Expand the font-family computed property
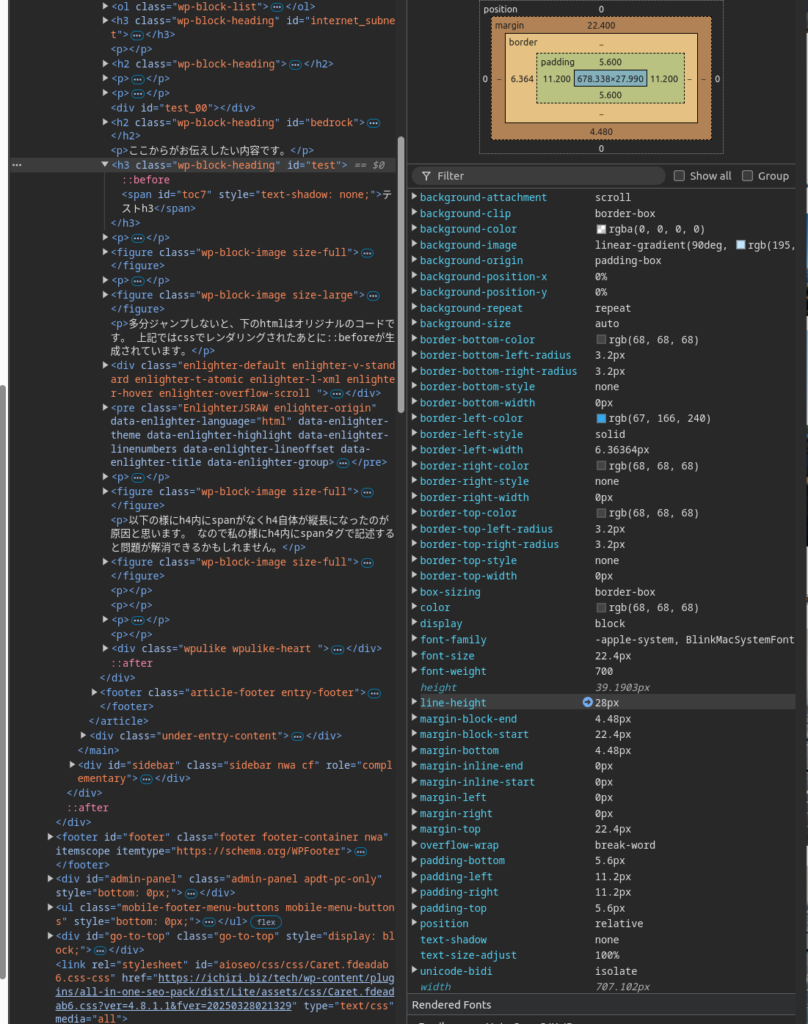Viewport: 808px width, 1024px height. [x=414, y=639]
